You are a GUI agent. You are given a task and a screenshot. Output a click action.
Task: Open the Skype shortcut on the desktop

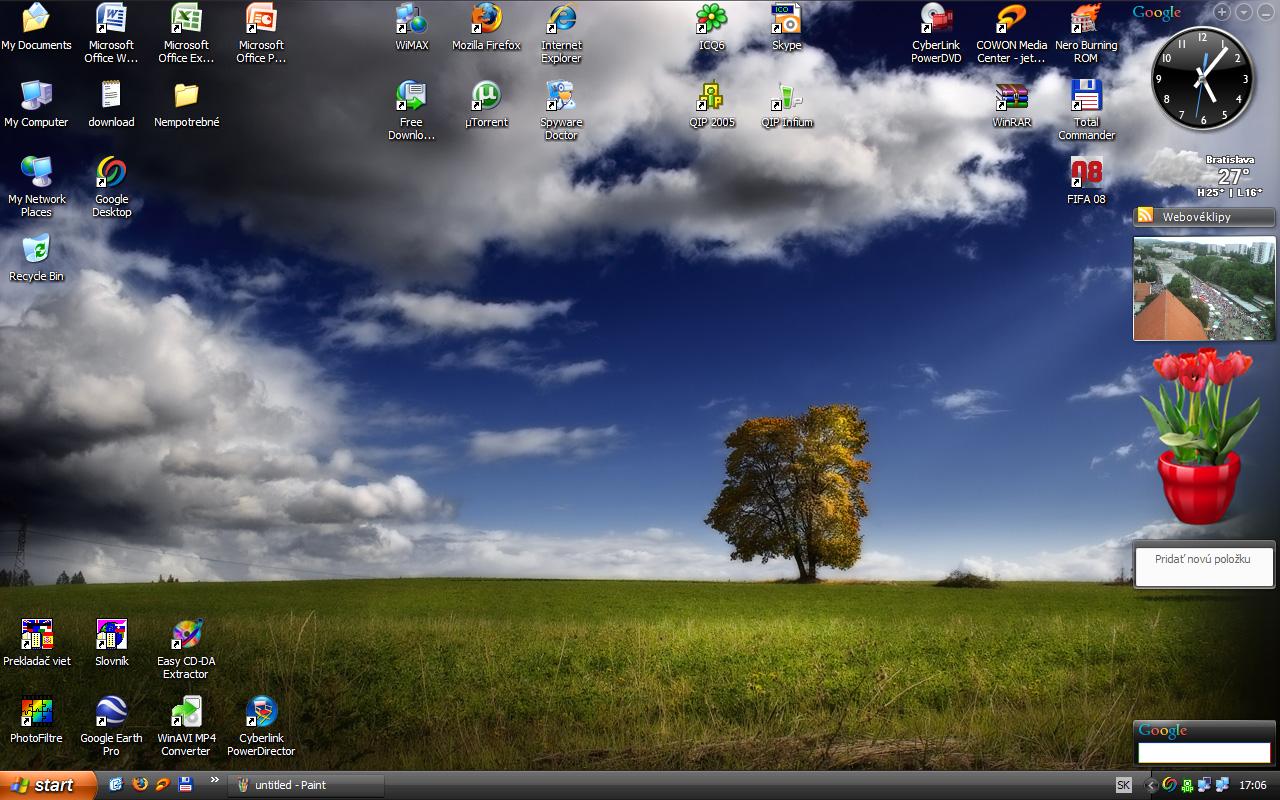(x=786, y=20)
